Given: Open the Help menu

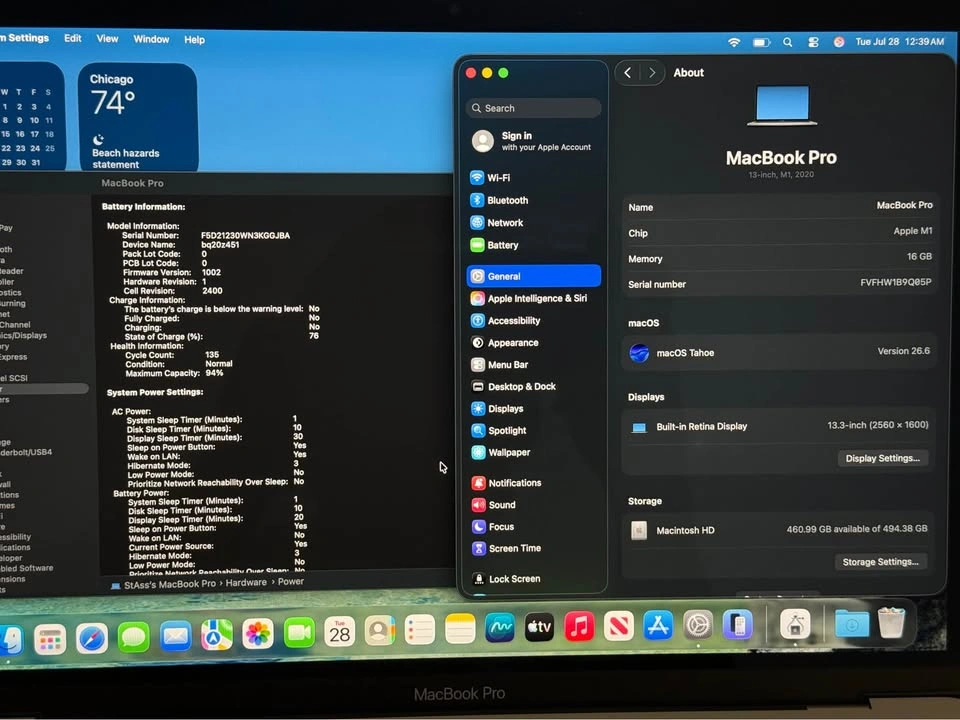Looking at the screenshot, I should [x=195, y=40].
